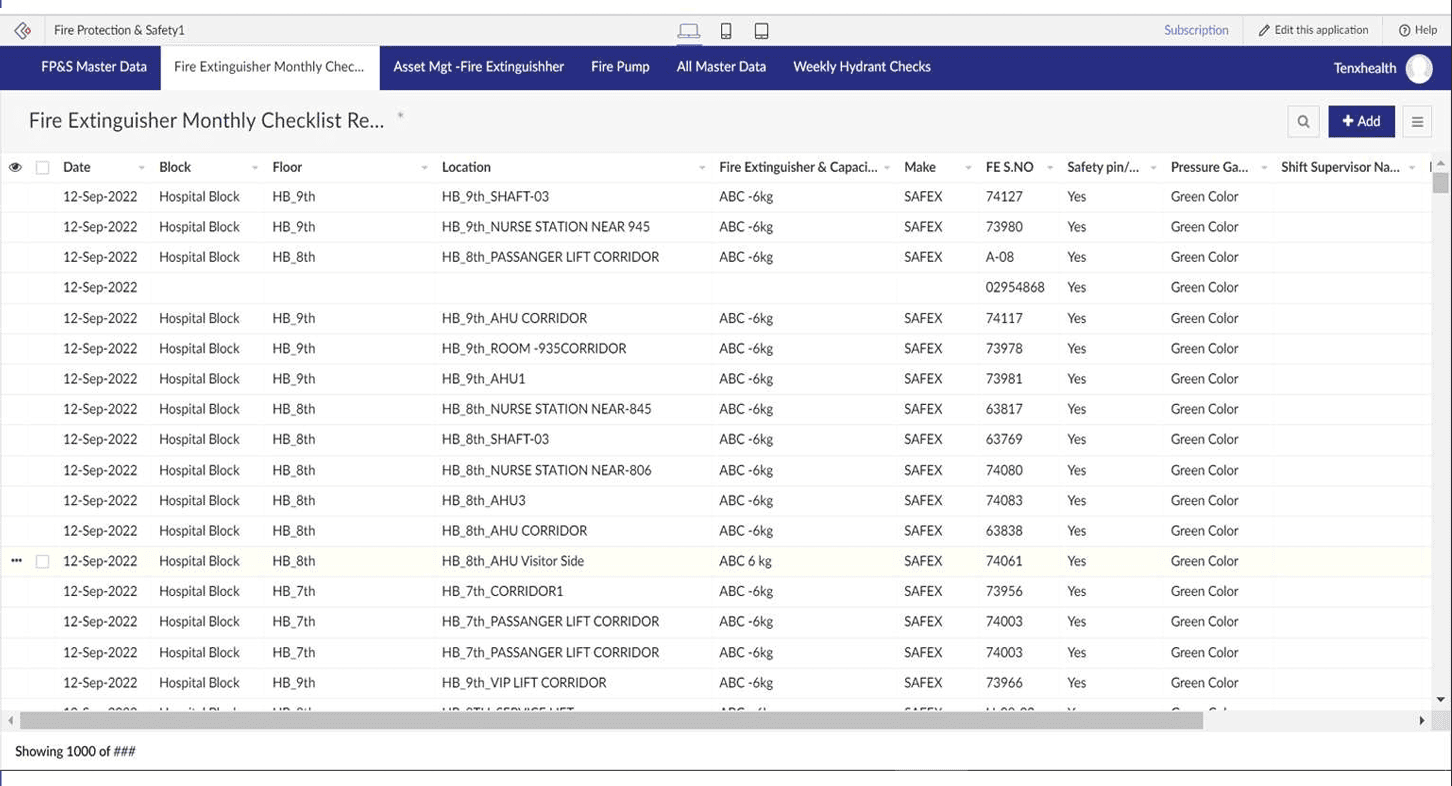The height and width of the screenshot is (786, 1452).
Task: Open Pressure Gauge column dropdown arrow
Action: pyautogui.click(x=1264, y=168)
